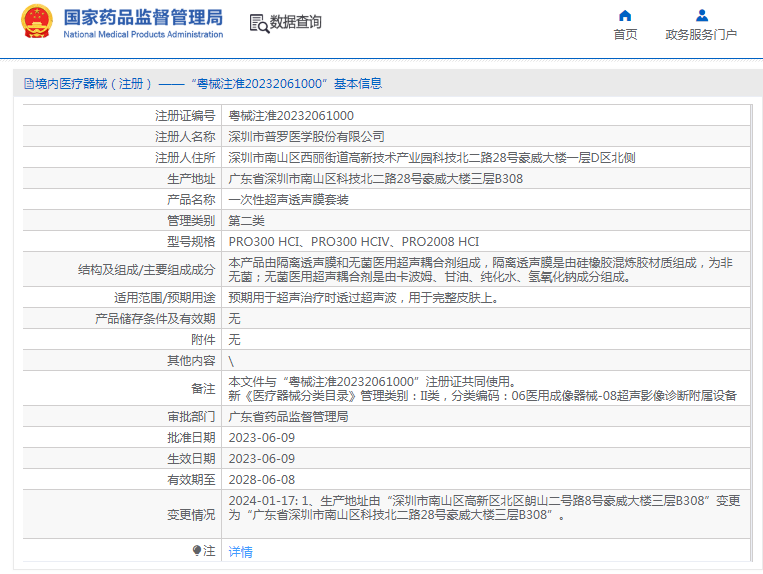Viewport: 763px width, 574px height.
Task: Click 数据查询 text
Action: click(295, 22)
